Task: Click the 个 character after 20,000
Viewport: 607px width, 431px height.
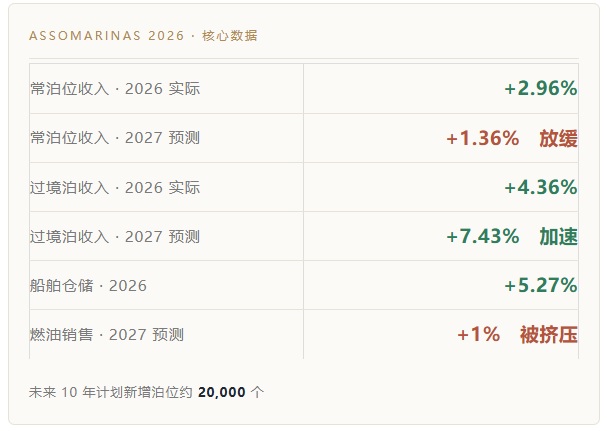Action: click(257, 392)
